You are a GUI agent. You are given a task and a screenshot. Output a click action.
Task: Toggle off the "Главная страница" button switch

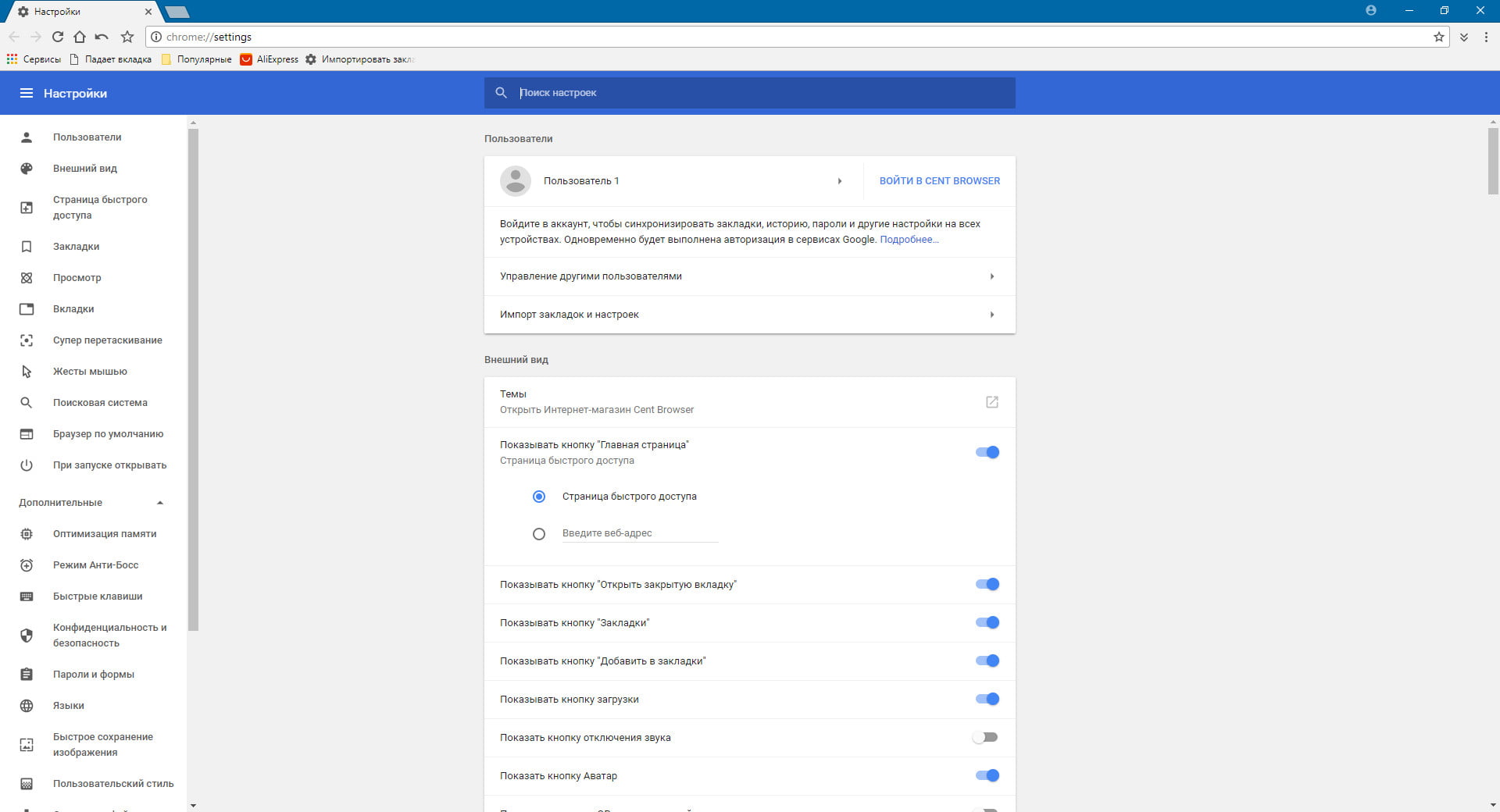[x=987, y=452]
